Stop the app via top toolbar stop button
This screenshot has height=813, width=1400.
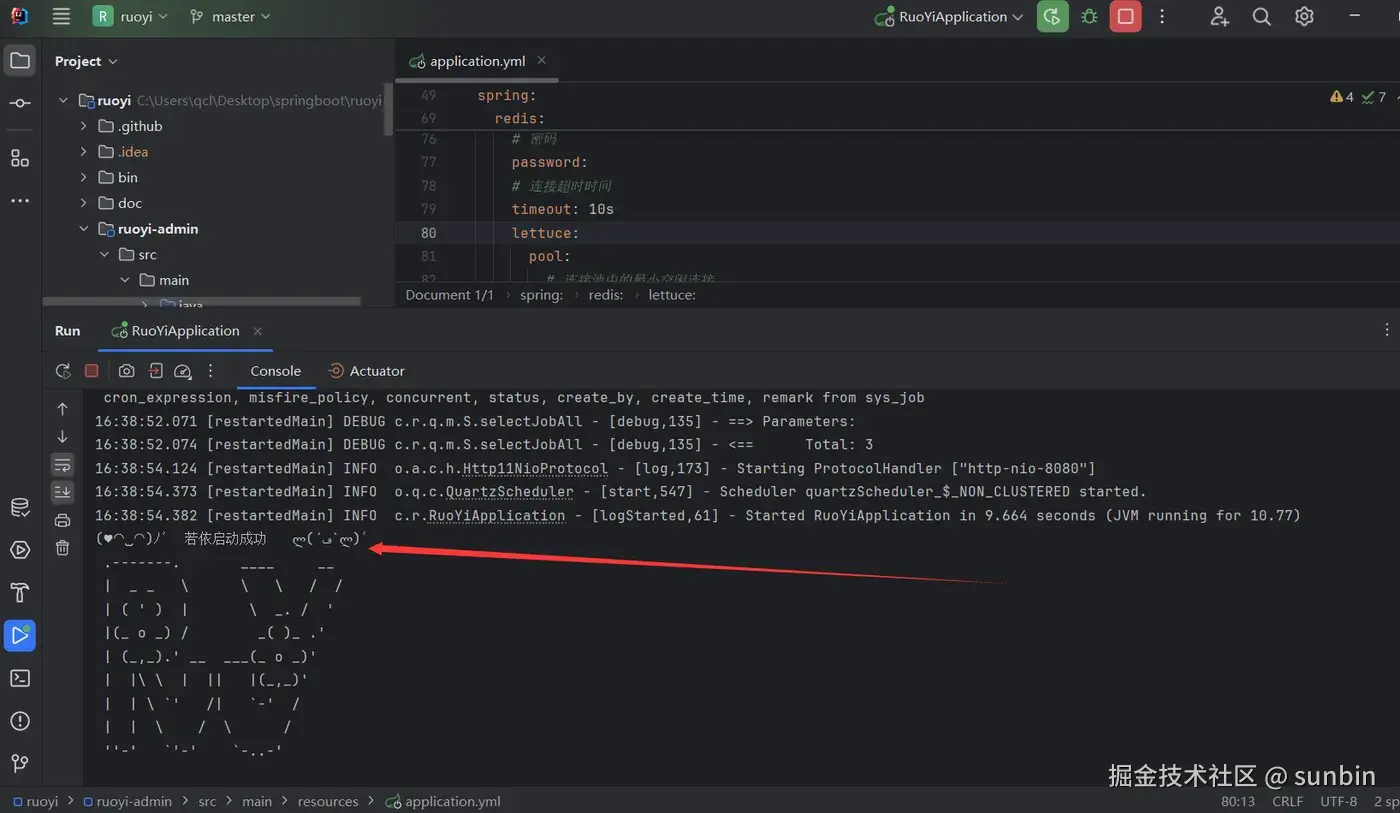1125,17
